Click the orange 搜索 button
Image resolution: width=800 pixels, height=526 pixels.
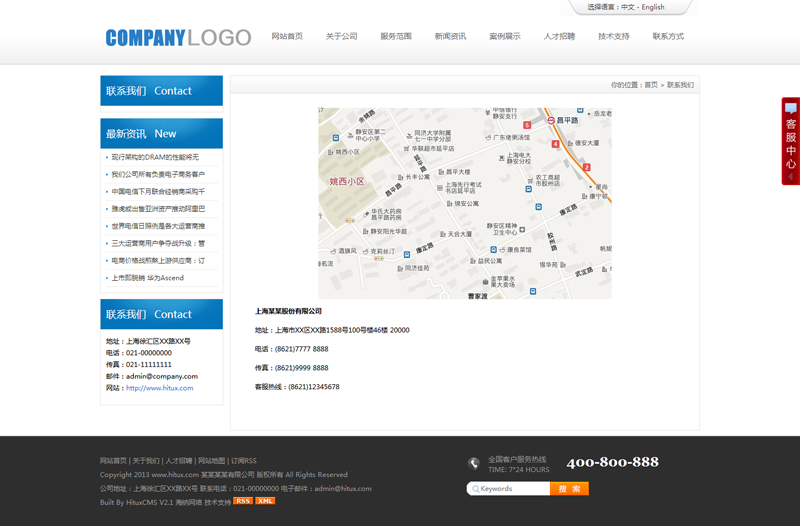[x=569, y=489]
